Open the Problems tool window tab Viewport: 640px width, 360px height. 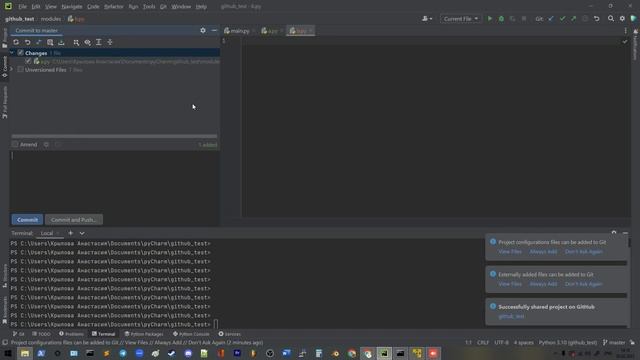coord(71,334)
